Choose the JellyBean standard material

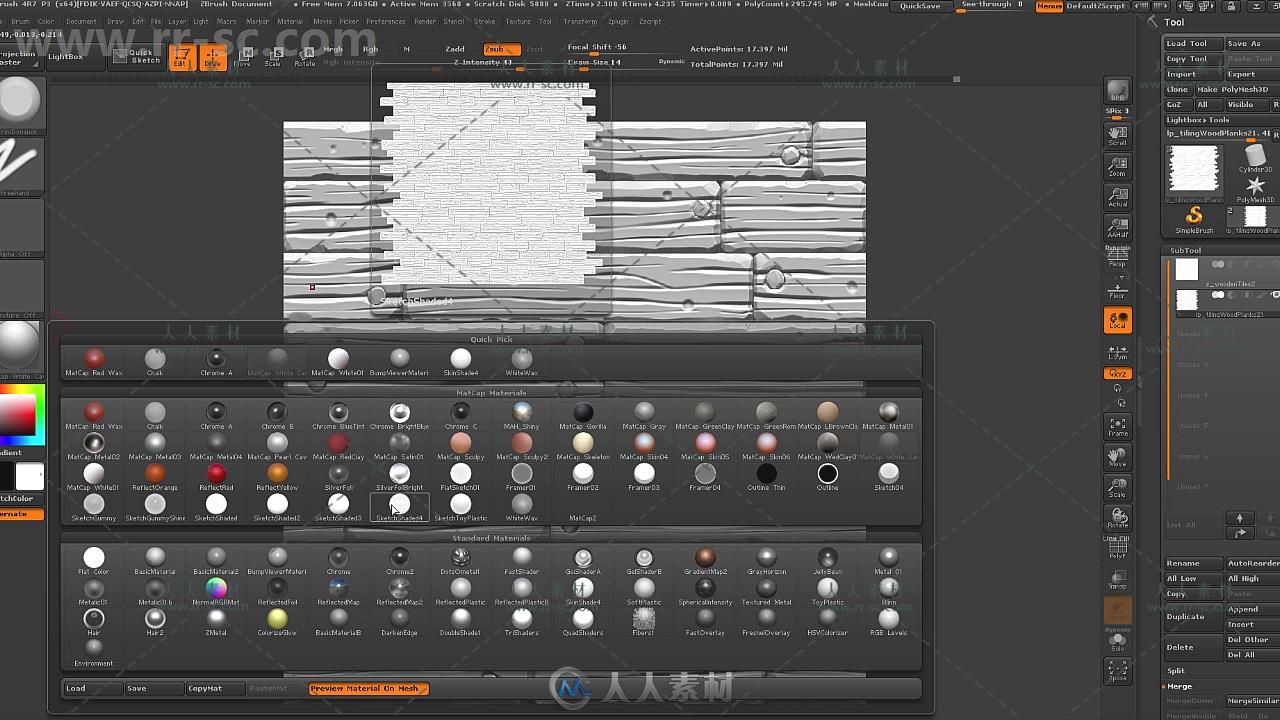pos(827,561)
